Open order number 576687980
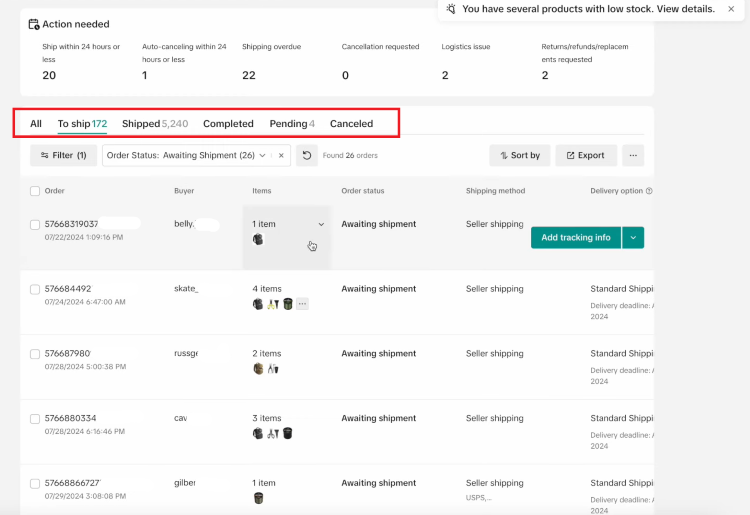This screenshot has height=515, width=750. (x=67, y=353)
